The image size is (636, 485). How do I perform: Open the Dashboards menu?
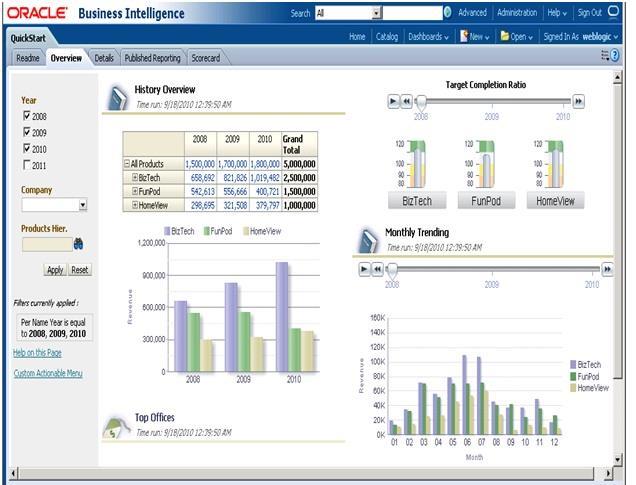click(x=428, y=36)
